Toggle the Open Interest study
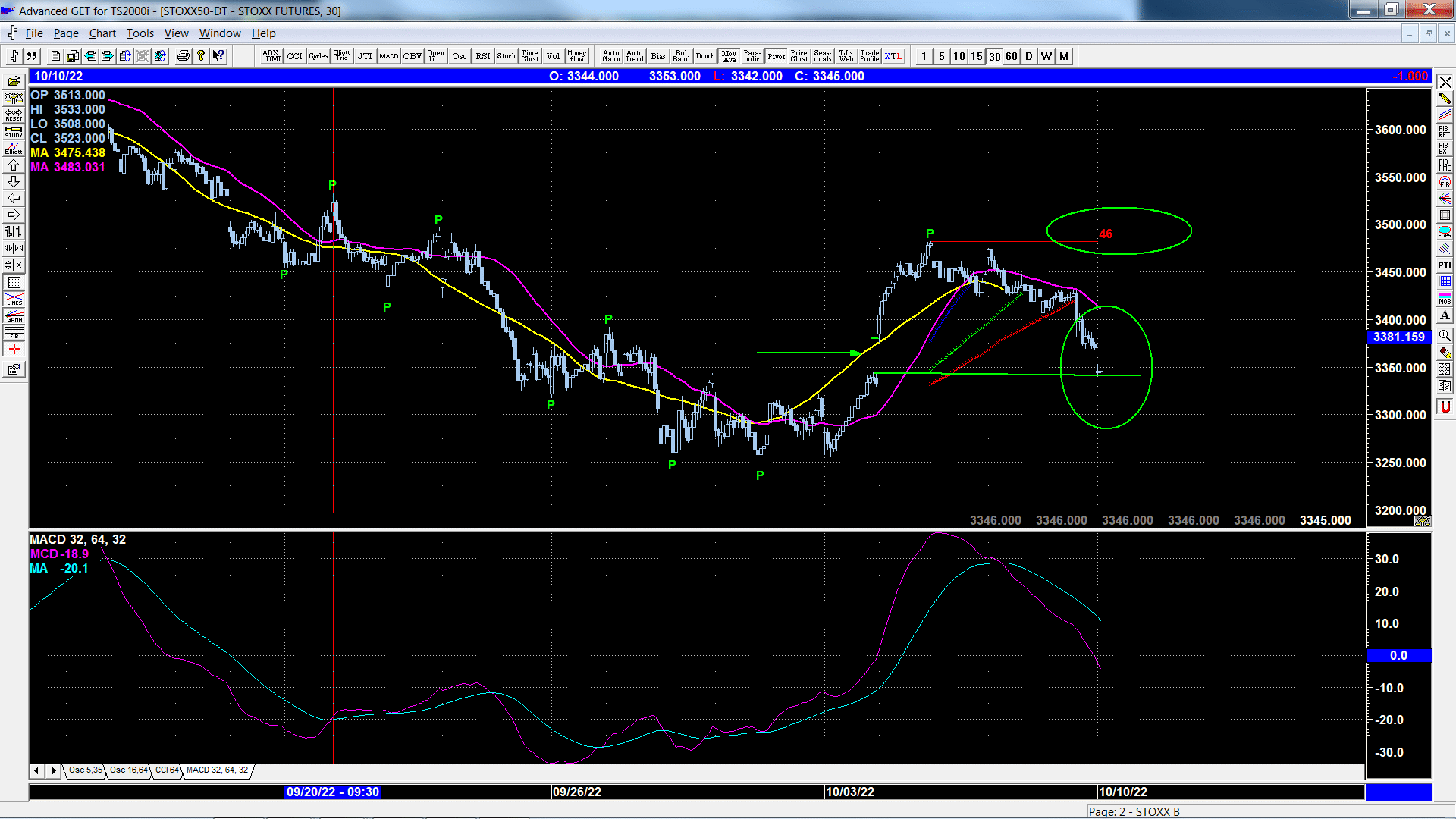The height and width of the screenshot is (819, 1456). coord(435,56)
